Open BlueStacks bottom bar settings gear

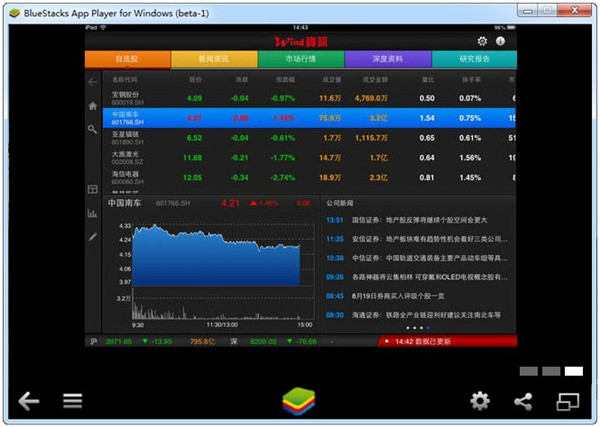tap(480, 401)
